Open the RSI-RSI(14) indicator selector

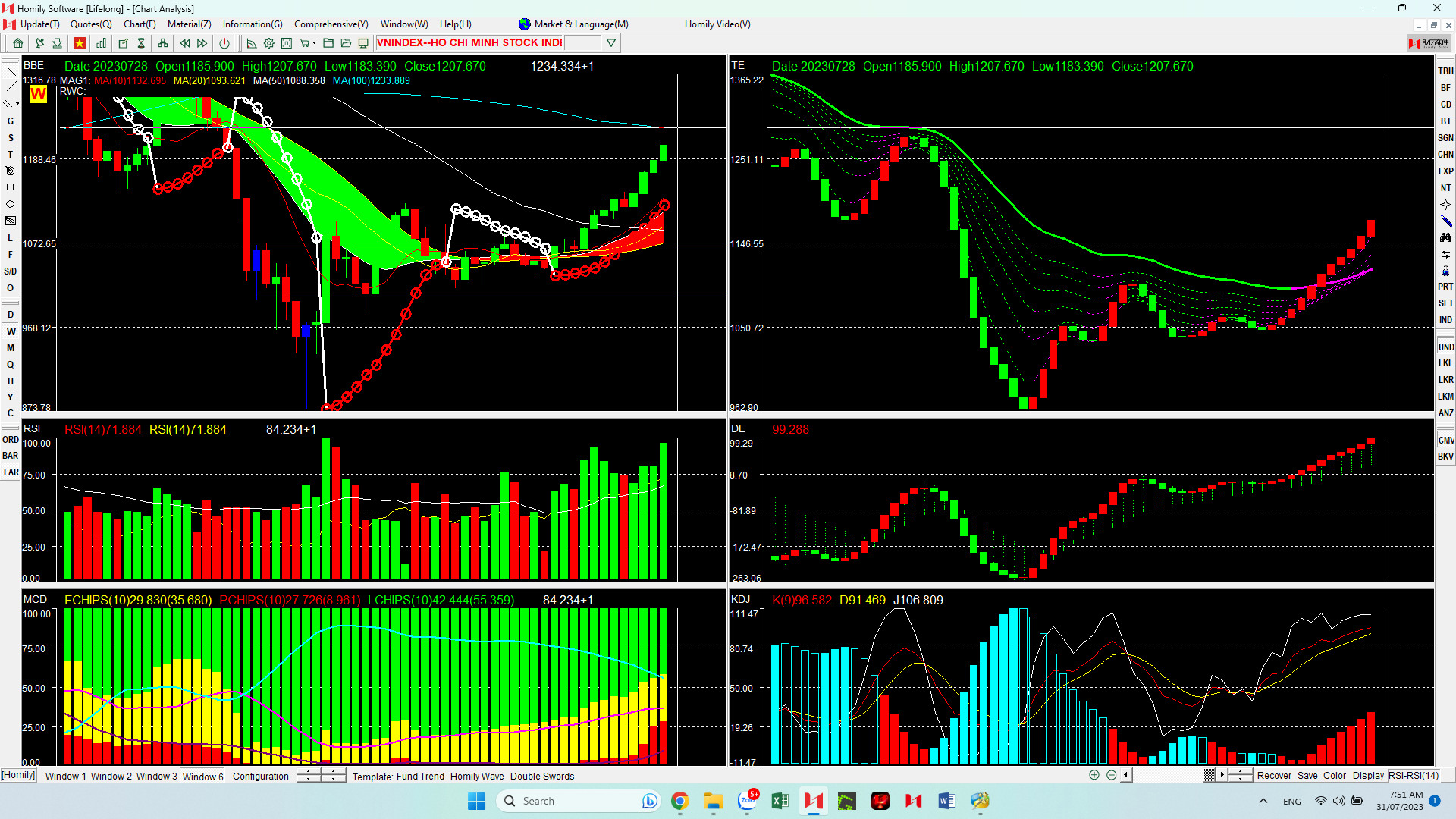[x=1413, y=775]
